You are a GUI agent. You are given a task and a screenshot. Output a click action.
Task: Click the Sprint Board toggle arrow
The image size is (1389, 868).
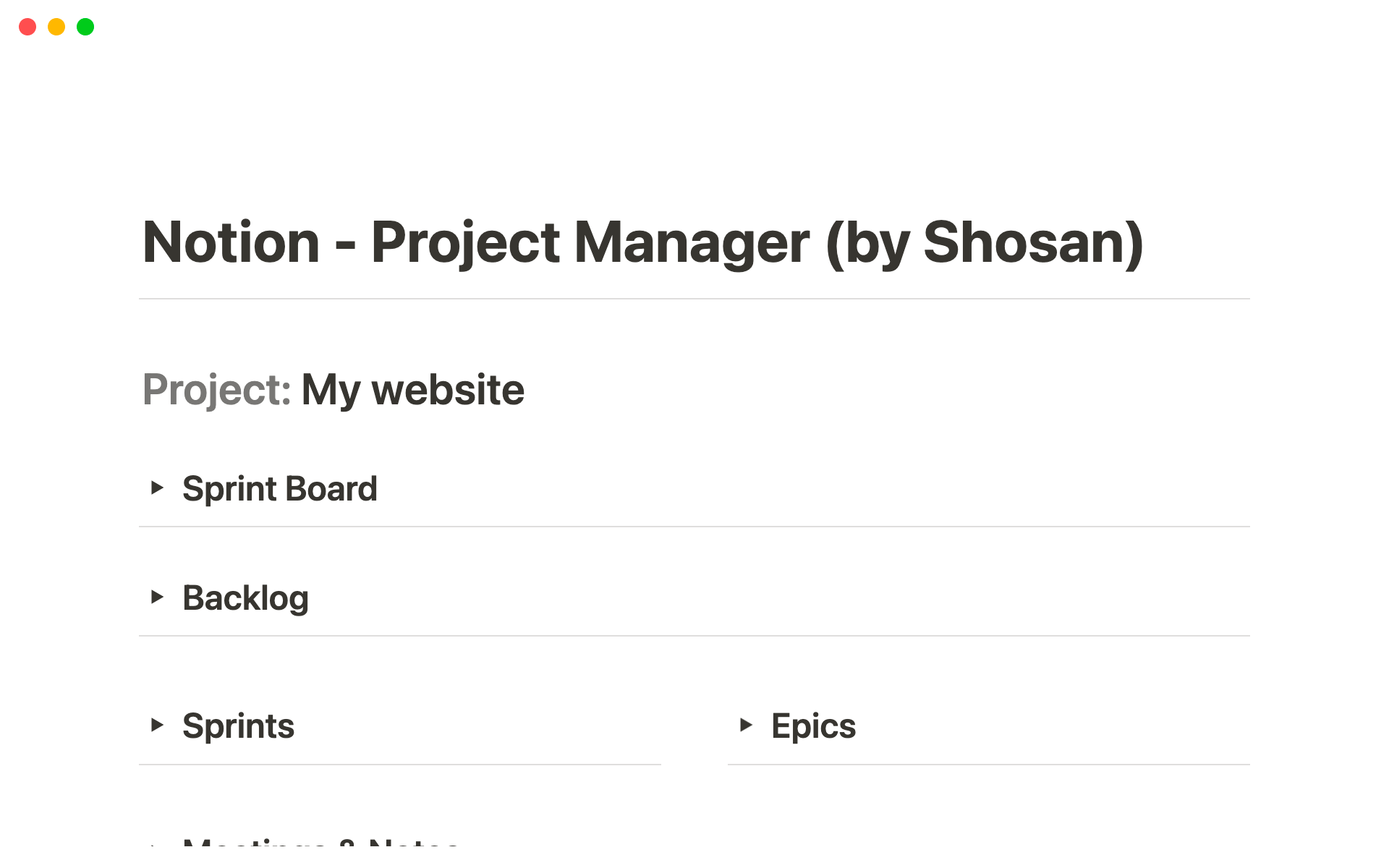coord(158,488)
